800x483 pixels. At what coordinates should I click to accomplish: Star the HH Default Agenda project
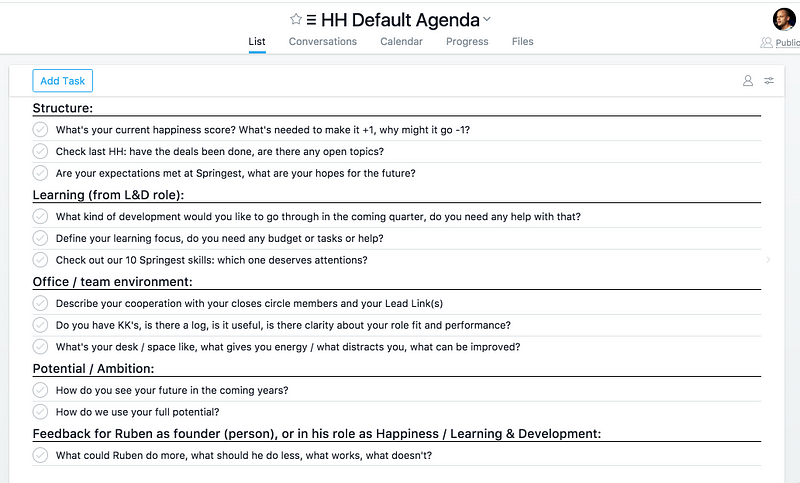296,19
